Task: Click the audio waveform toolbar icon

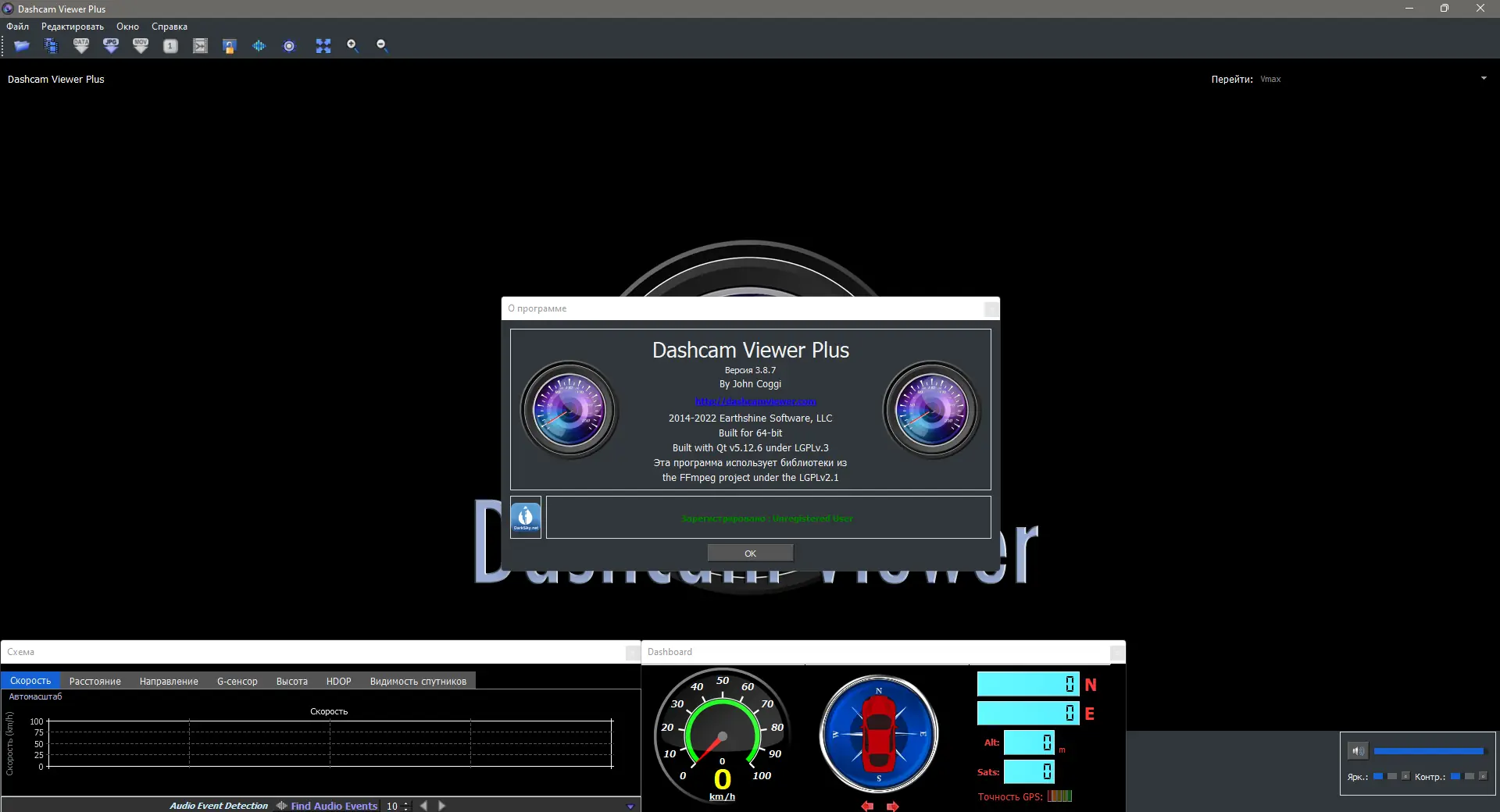Action: [259, 46]
